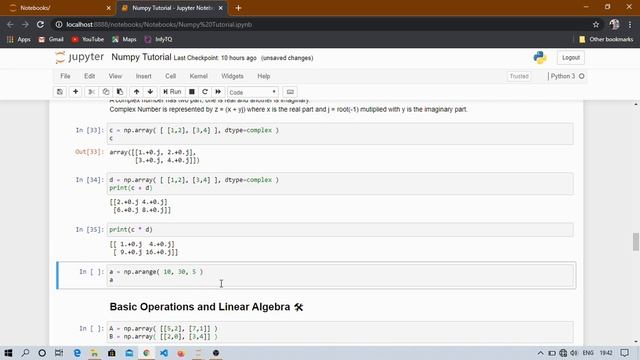Move the selected cell up

click(136, 92)
